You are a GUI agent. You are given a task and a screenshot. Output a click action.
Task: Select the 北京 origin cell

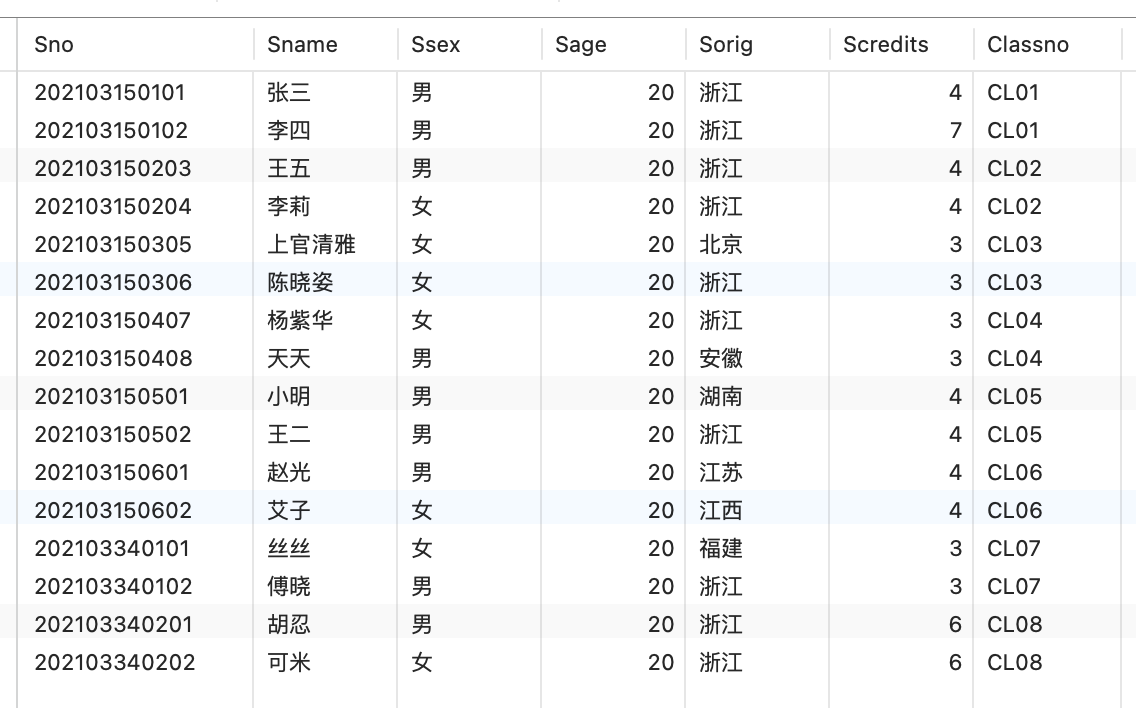(721, 245)
